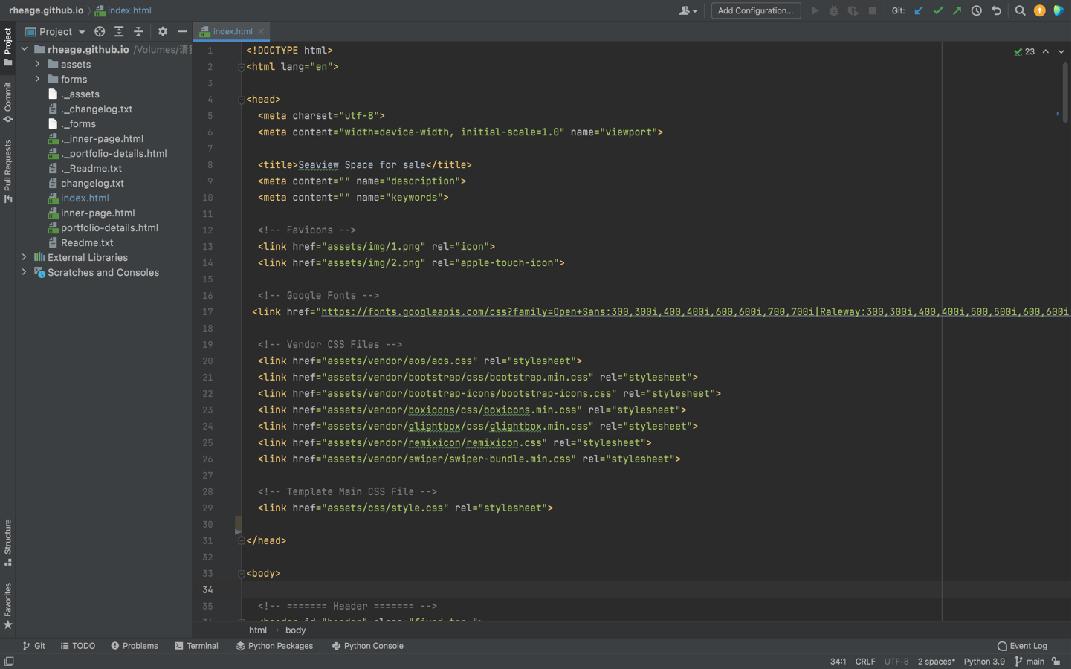Click Git Commit green checkmark

[938, 10]
